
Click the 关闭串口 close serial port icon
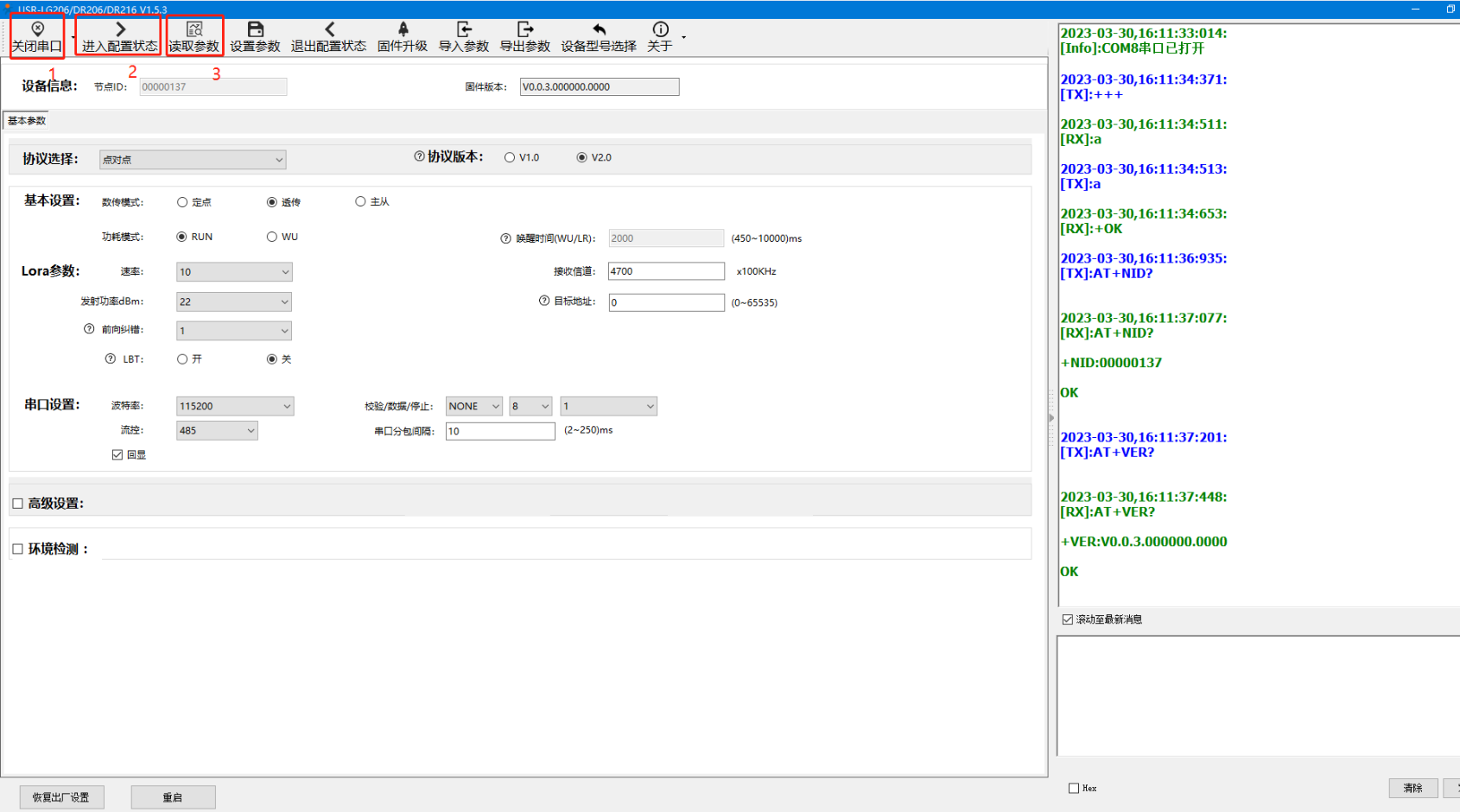(x=37, y=36)
